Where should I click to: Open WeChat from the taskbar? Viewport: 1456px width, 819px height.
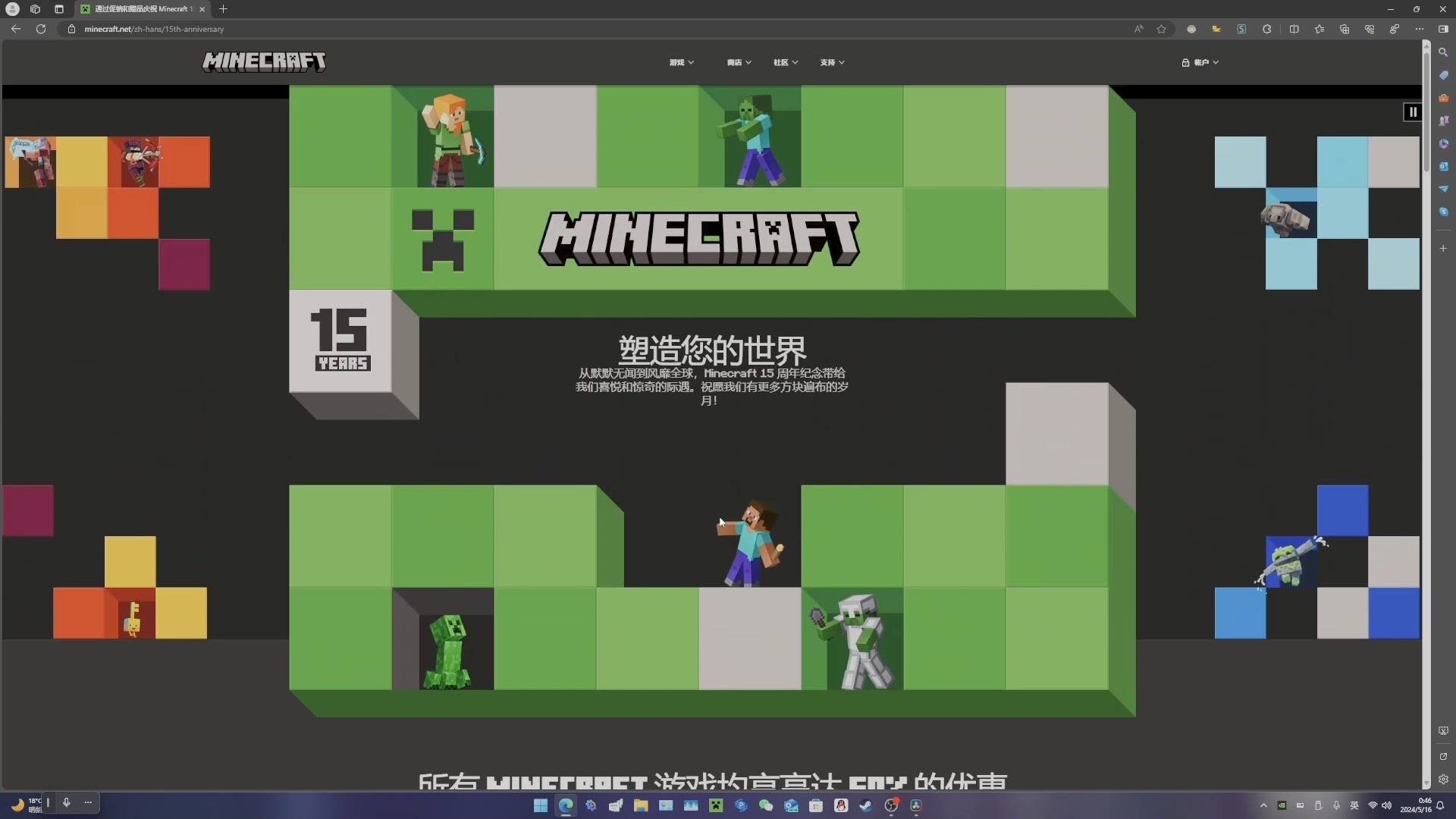pos(766,805)
